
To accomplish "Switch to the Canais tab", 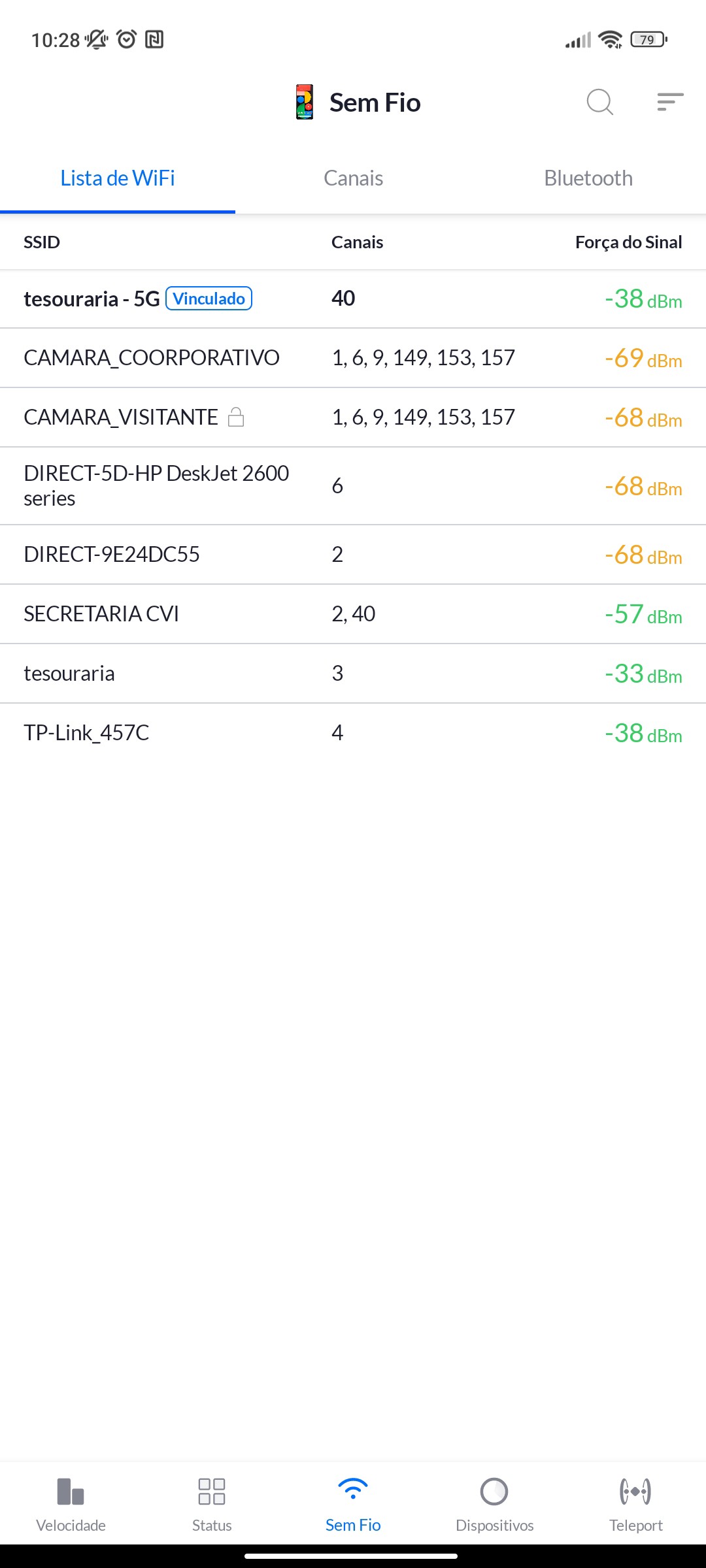I will (353, 178).
